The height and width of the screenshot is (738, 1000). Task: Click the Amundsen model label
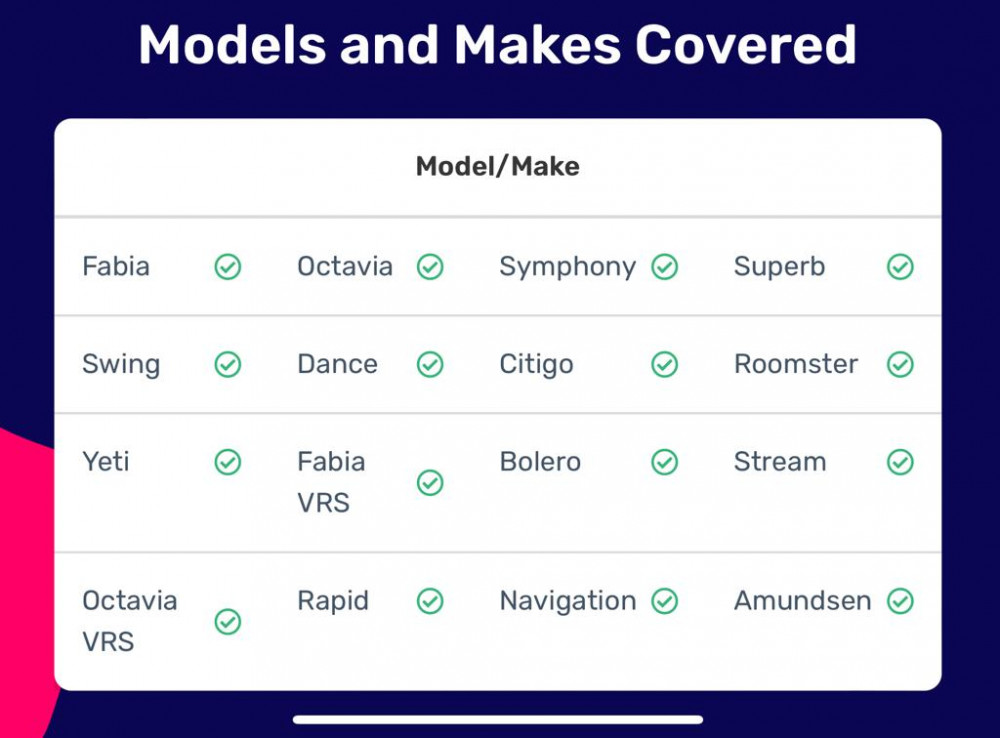pos(802,601)
